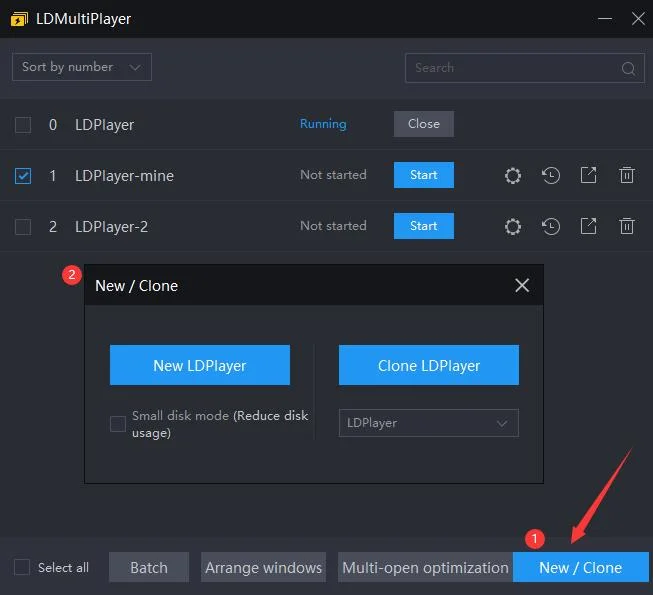The image size is (653, 595).
Task: Click the Running status text
Action: coord(323,124)
